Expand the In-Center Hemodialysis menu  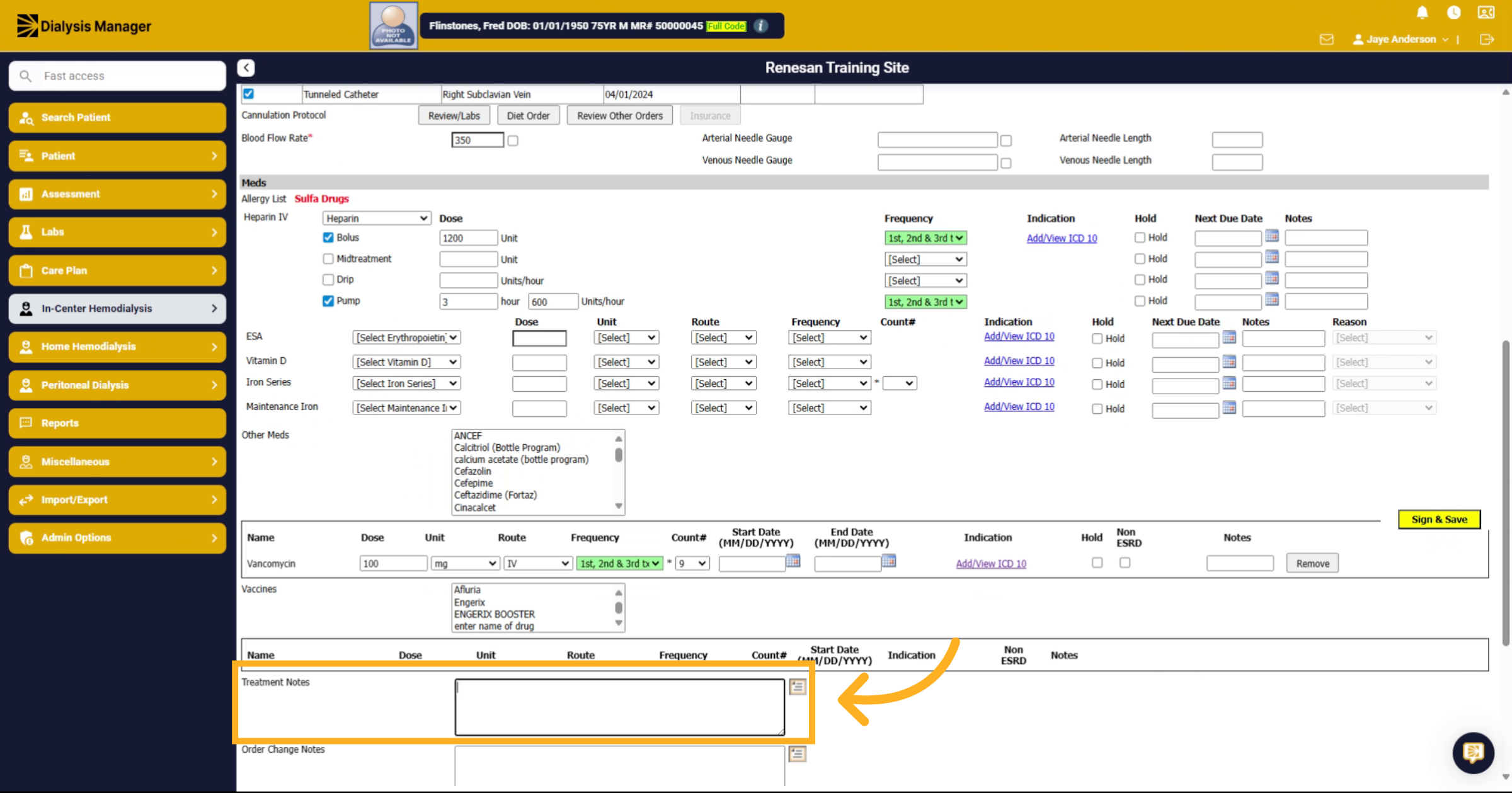coord(117,309)
